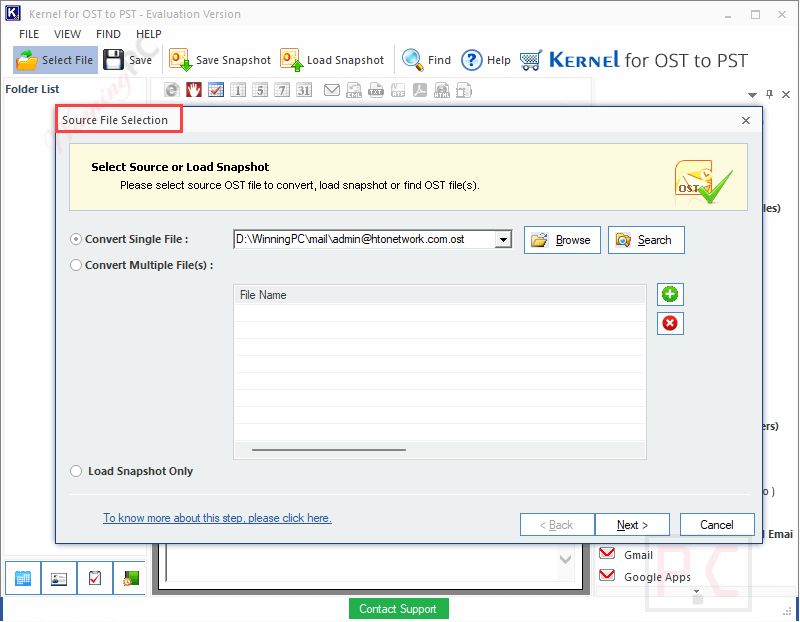This screenshot has width=800, height=622.
Task: Click the envelope MSG save icon
Action: [332, 90]
